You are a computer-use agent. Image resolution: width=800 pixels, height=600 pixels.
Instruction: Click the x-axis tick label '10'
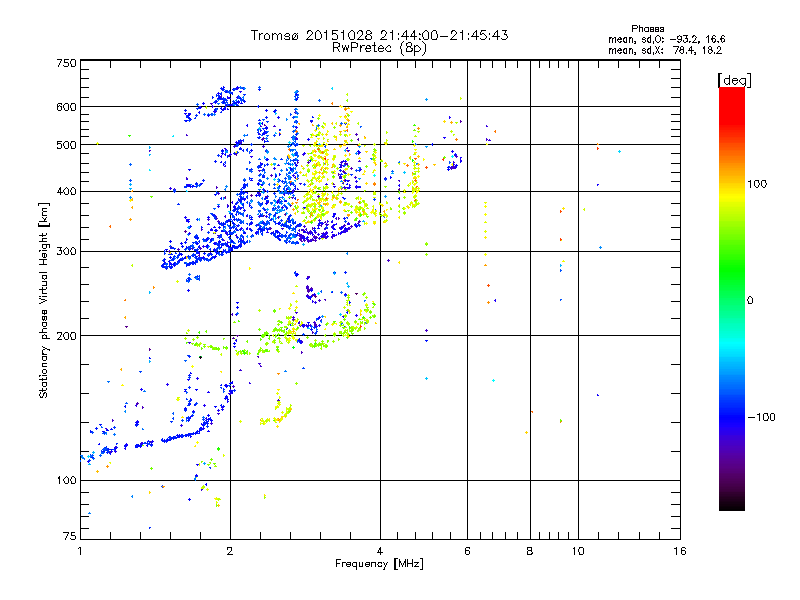tap(578, 551)
